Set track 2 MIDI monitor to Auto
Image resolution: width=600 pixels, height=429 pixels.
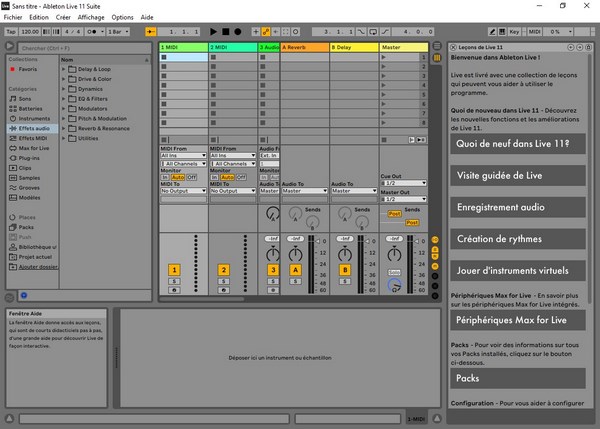[x=227, y=177]
